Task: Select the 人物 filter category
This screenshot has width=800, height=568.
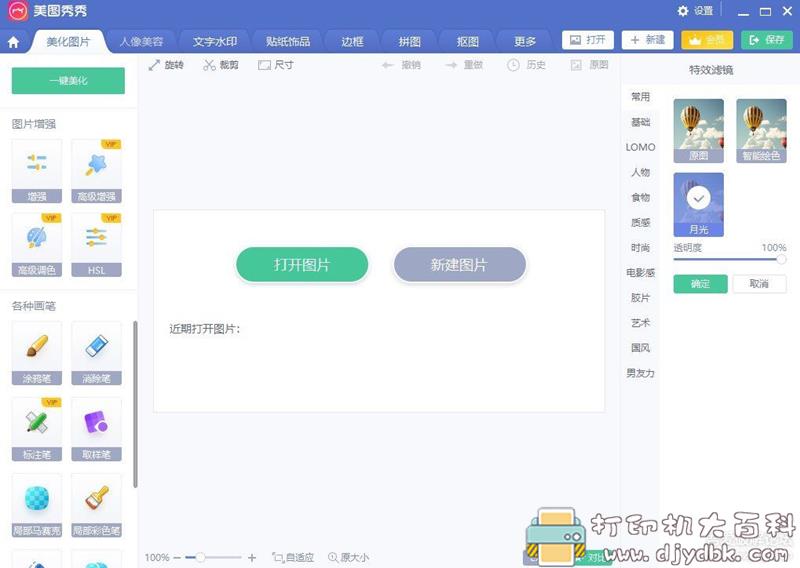Action: coord(640,172)
